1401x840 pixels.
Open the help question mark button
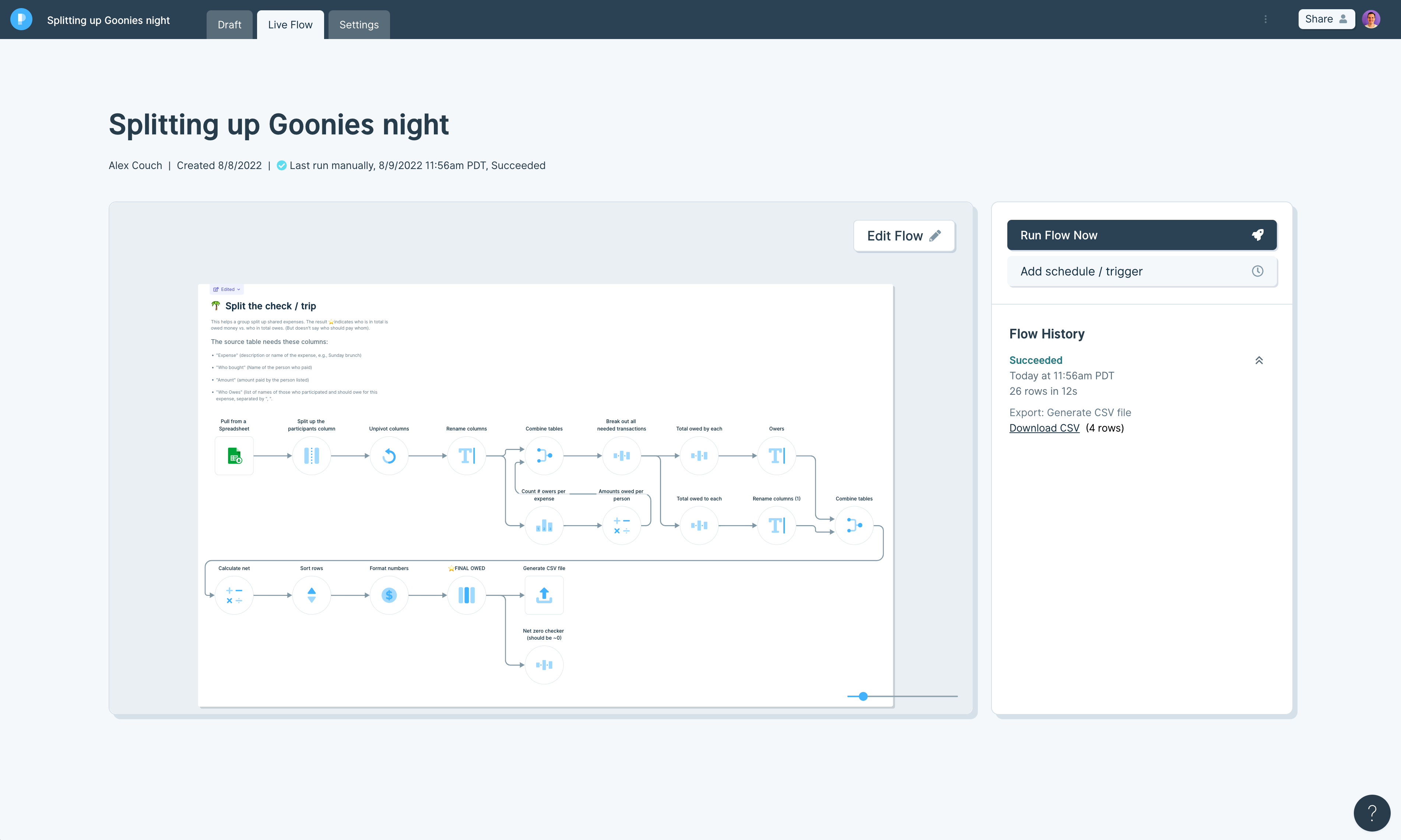click(1372, 813)
